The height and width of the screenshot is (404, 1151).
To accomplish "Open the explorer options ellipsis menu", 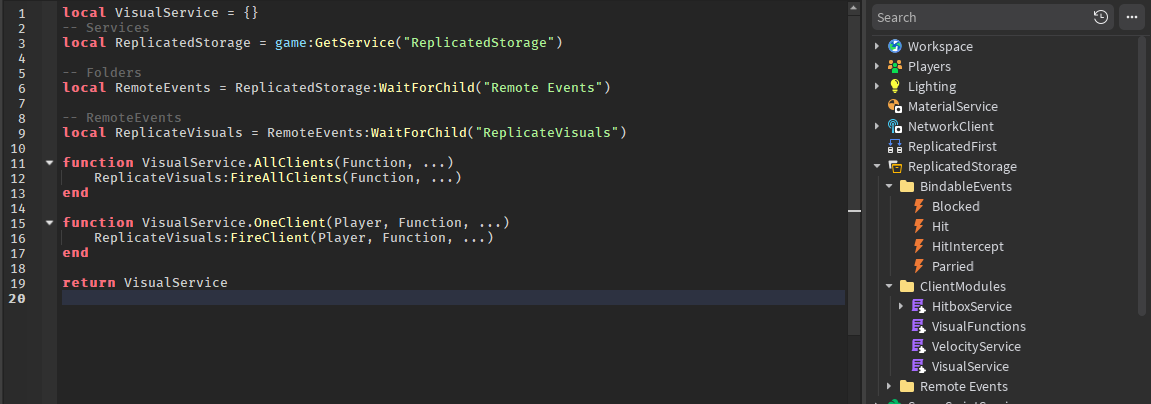I will click(1132, 18).
